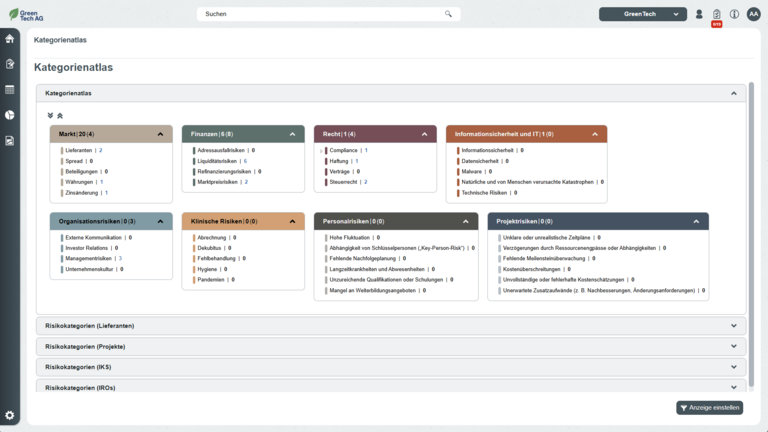Screen dimensions: 768x432
Task: Open the table grid view in the sidebar
Action: [10, 90]
